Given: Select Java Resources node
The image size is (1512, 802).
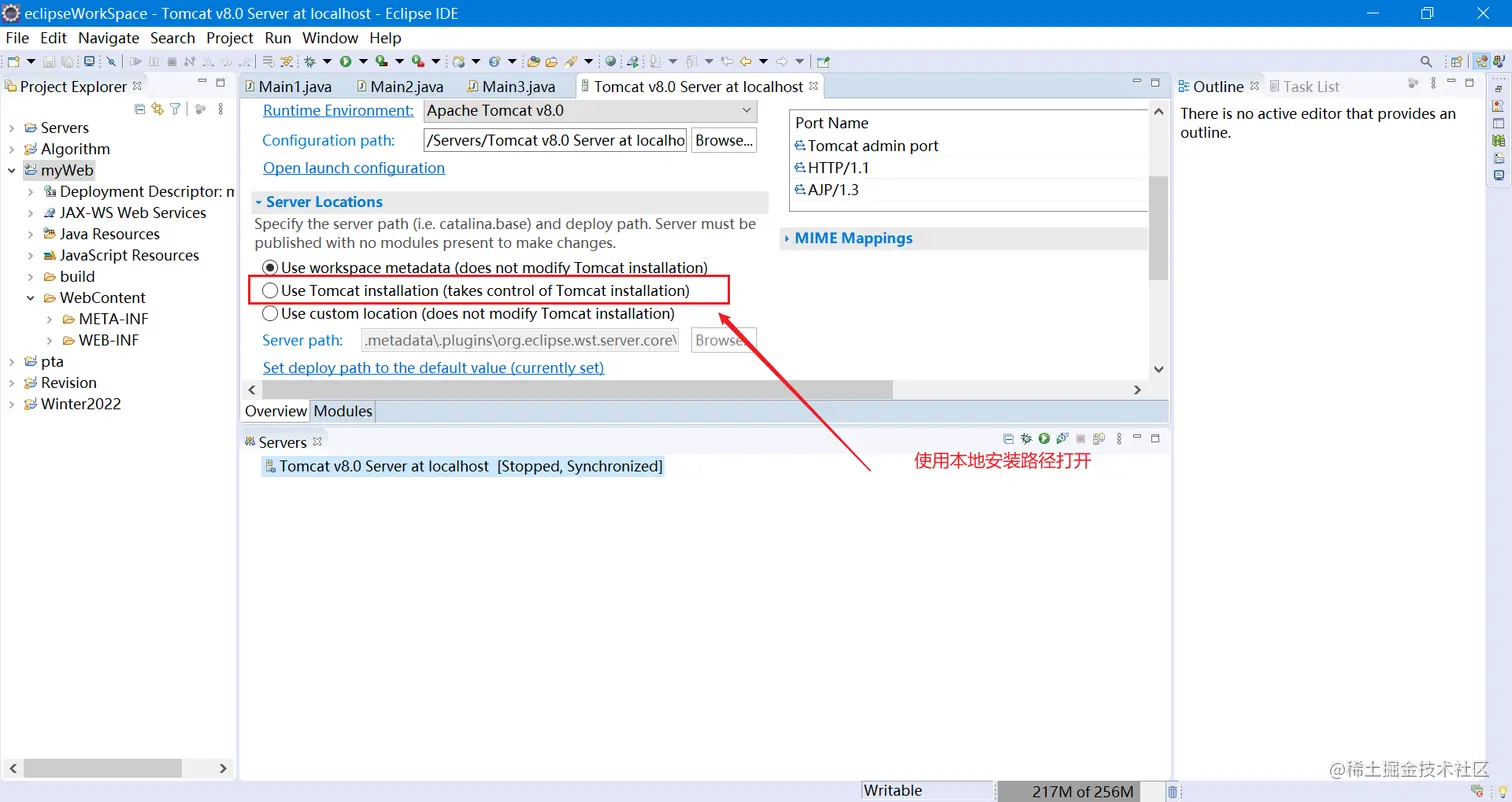Looking at the screenshot, I should pyautogui.click(x=101, y=234).
